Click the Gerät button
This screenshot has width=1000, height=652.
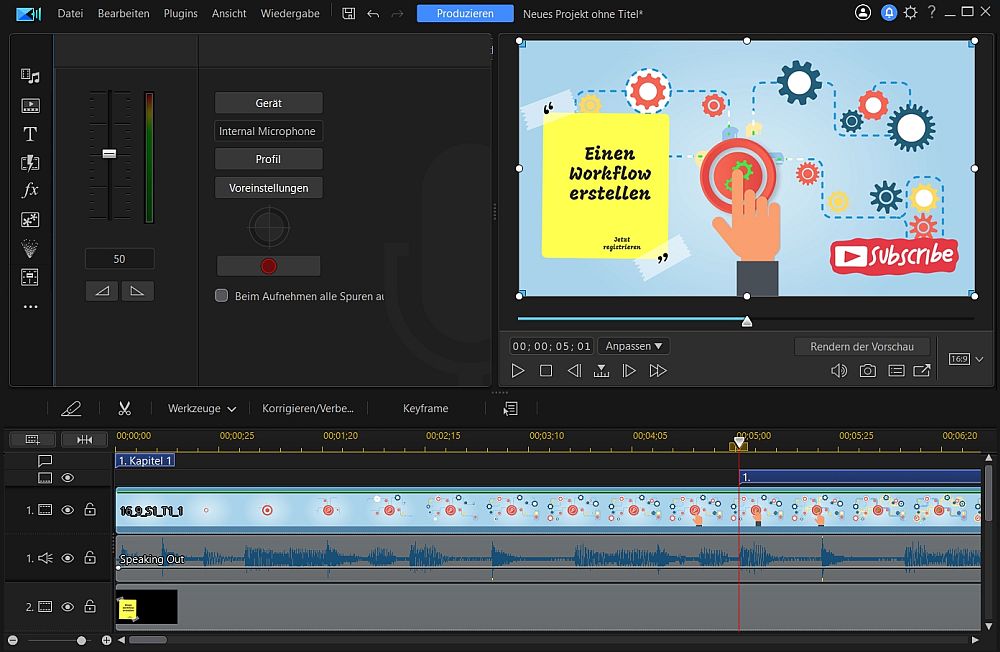coord(268,103)
